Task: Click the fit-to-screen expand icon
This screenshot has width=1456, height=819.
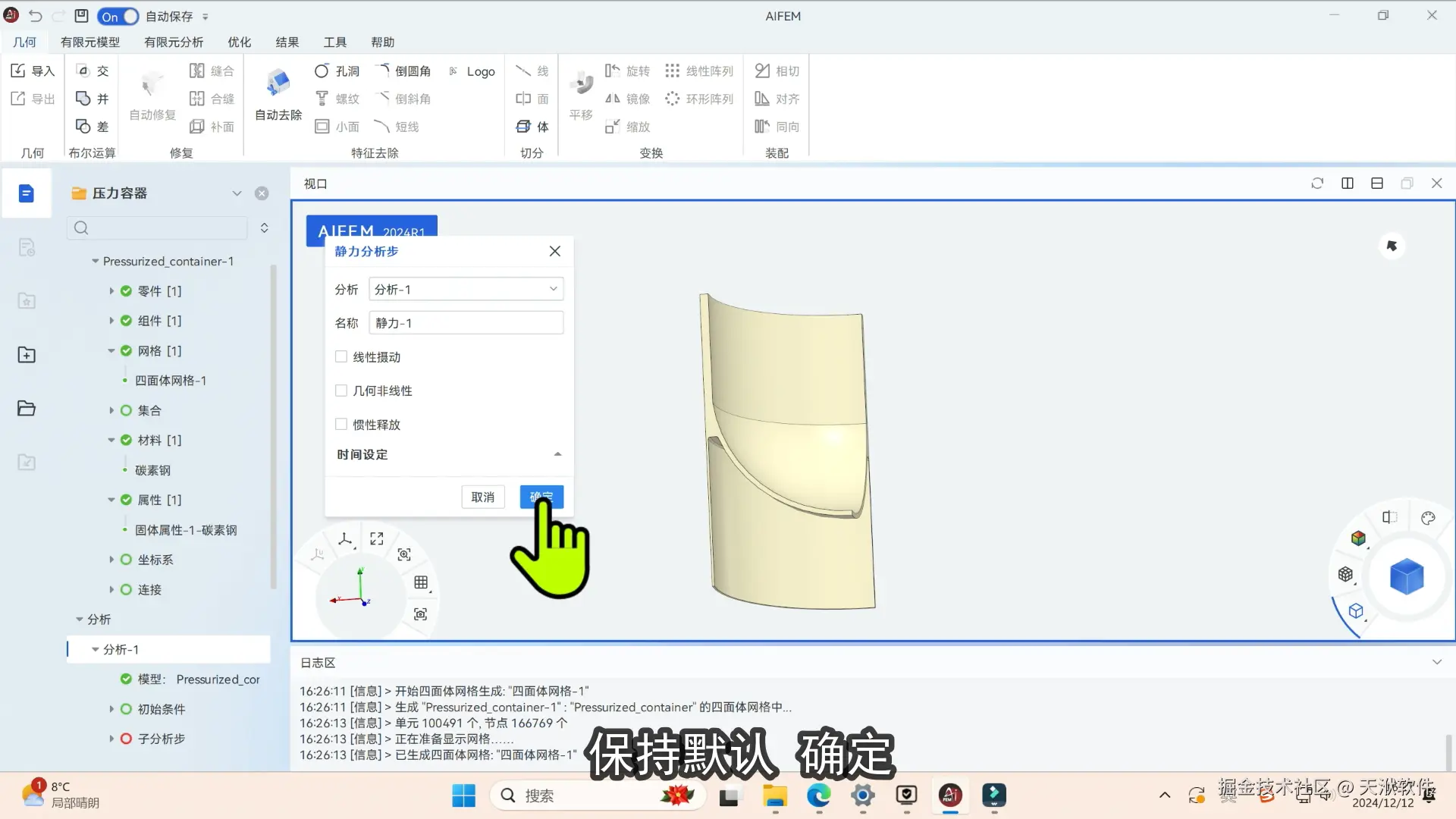Action: [x=376, y=538]
